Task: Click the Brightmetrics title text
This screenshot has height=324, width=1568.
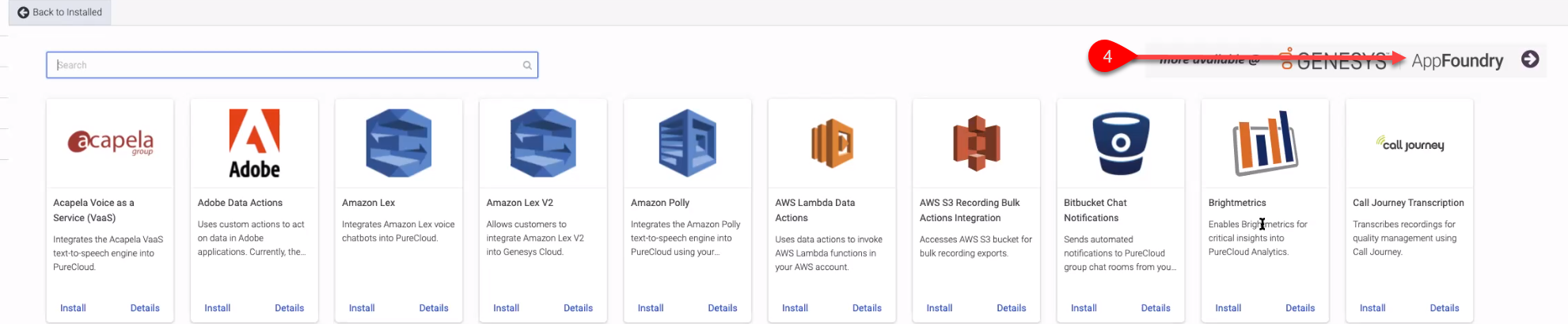Action: [x=1237, y=203]
